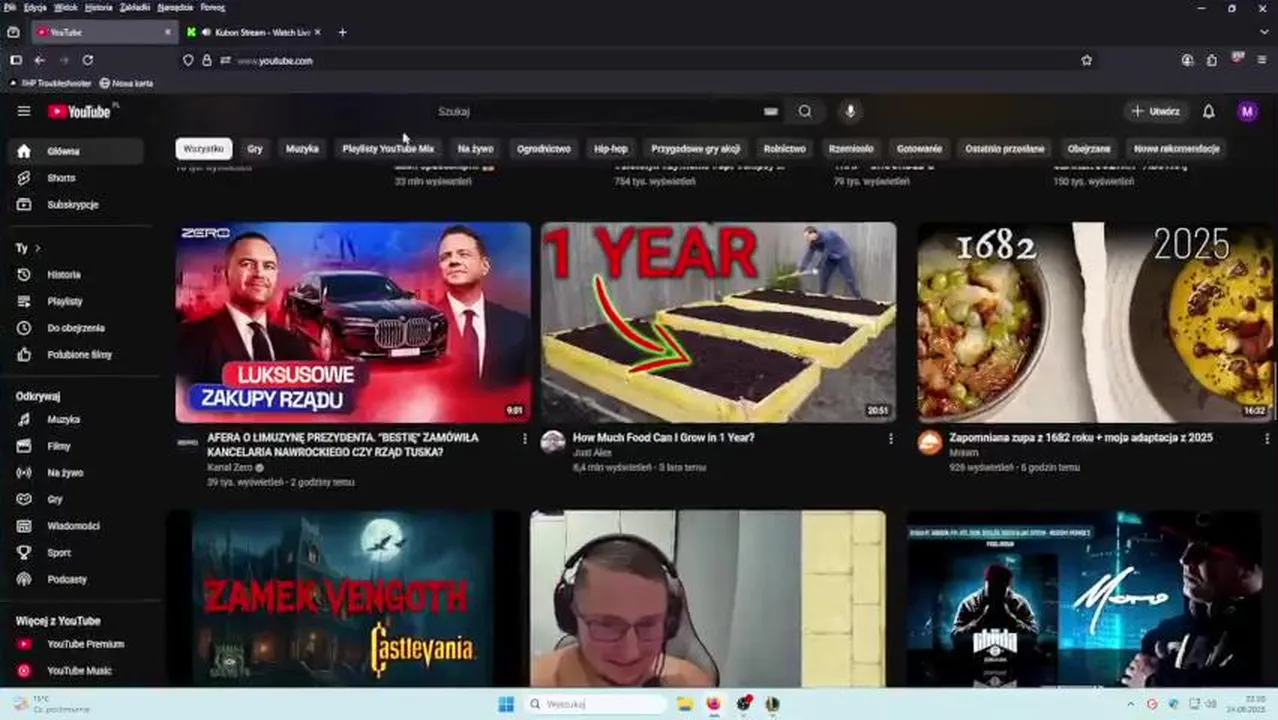The image size is (1278, 720).
Task: Select the Gotowanie filter chip
Action: pos(919,148)
